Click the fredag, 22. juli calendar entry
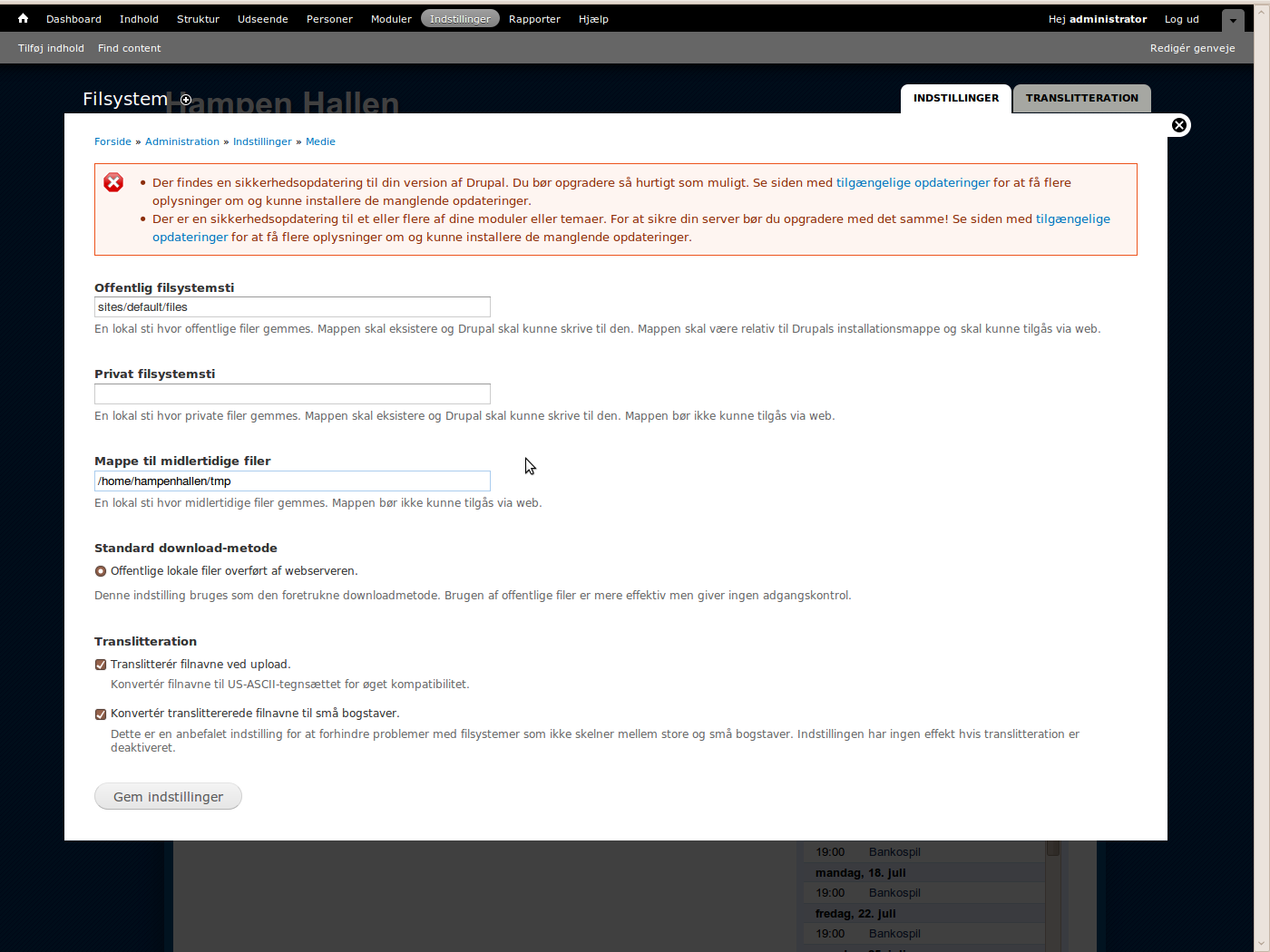Viewport: 1270px width, 952px height. pyautogui.click(x=855, y=914)
